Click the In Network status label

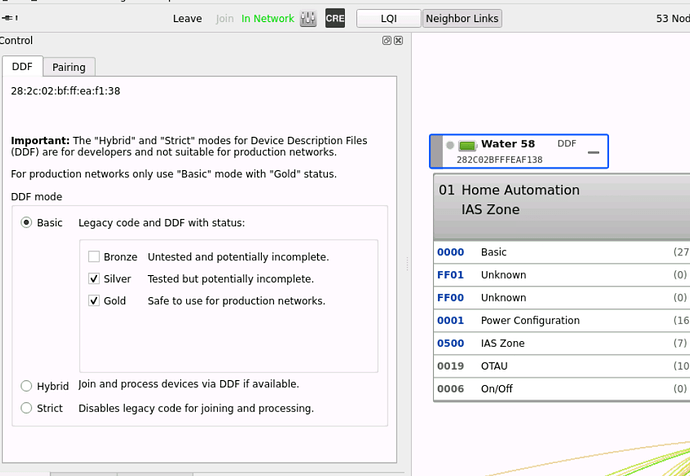click(x=268, y=18)
